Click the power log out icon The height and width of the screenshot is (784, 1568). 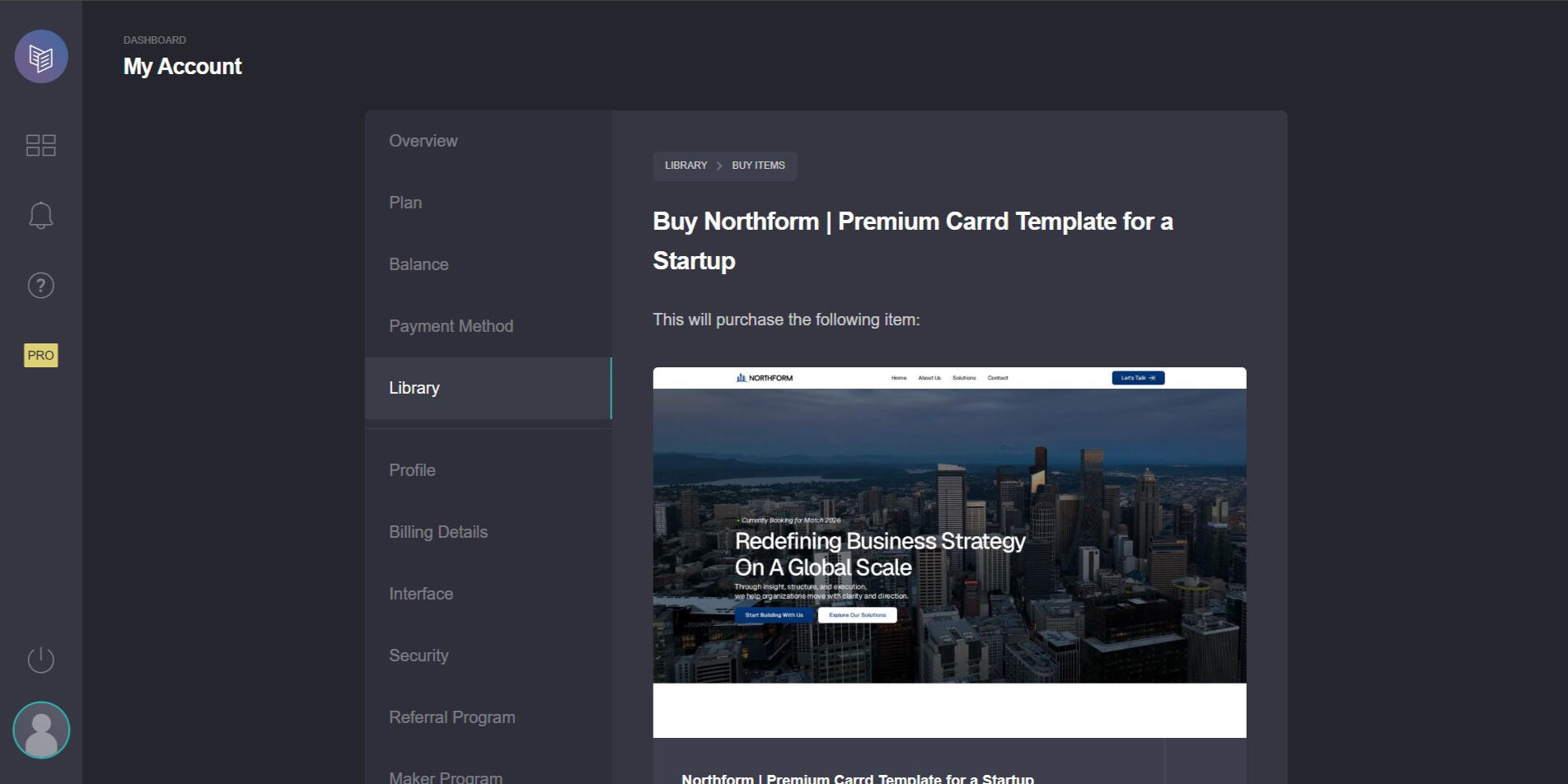coord(41,660)
